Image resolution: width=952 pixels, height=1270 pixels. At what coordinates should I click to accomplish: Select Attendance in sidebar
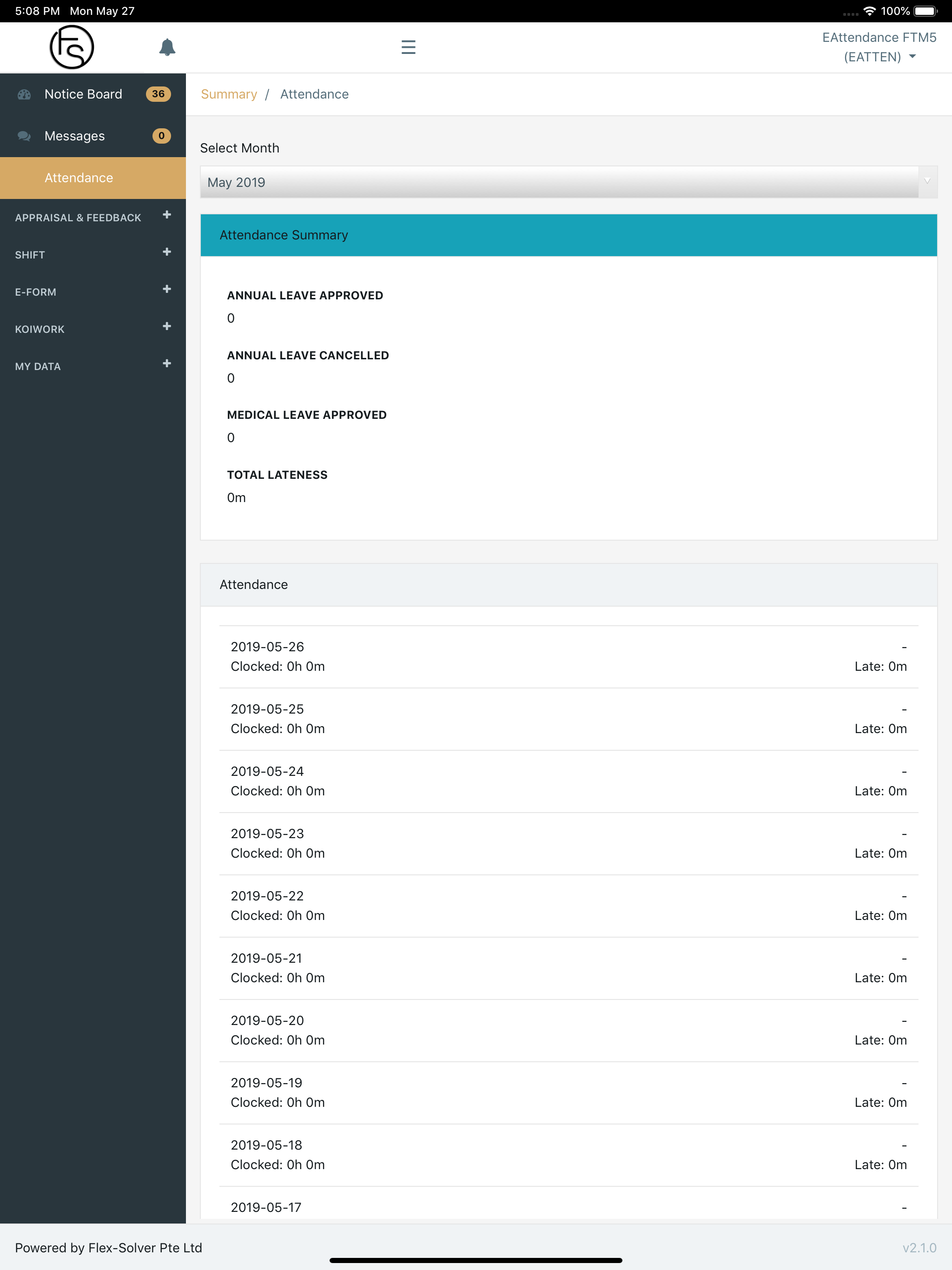(93, 178)
